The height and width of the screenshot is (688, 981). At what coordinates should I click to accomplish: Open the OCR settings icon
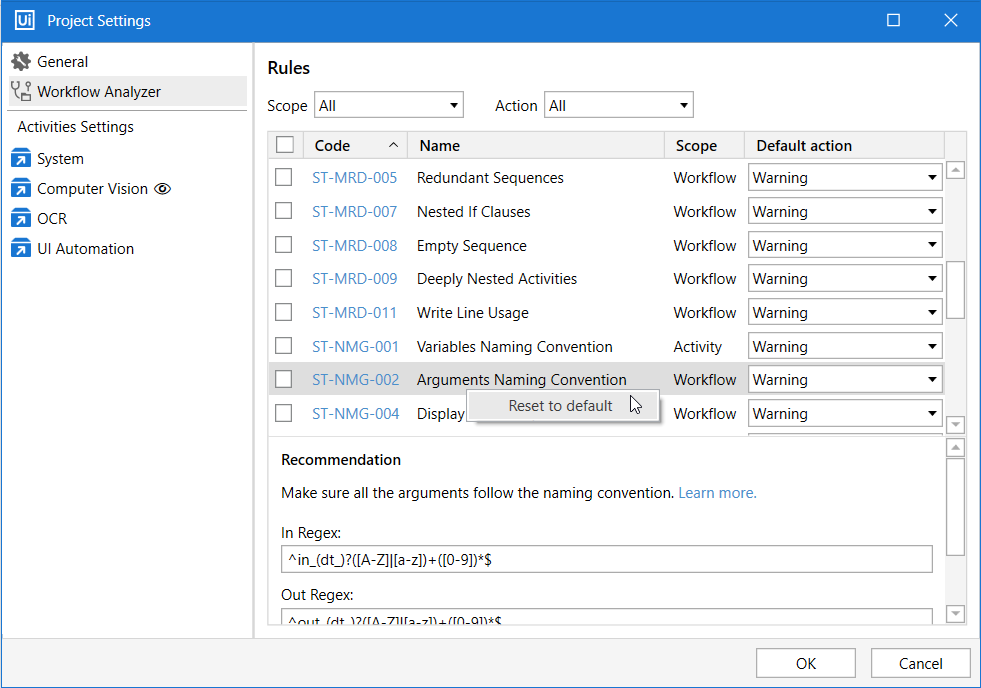[x=21, y=219]
